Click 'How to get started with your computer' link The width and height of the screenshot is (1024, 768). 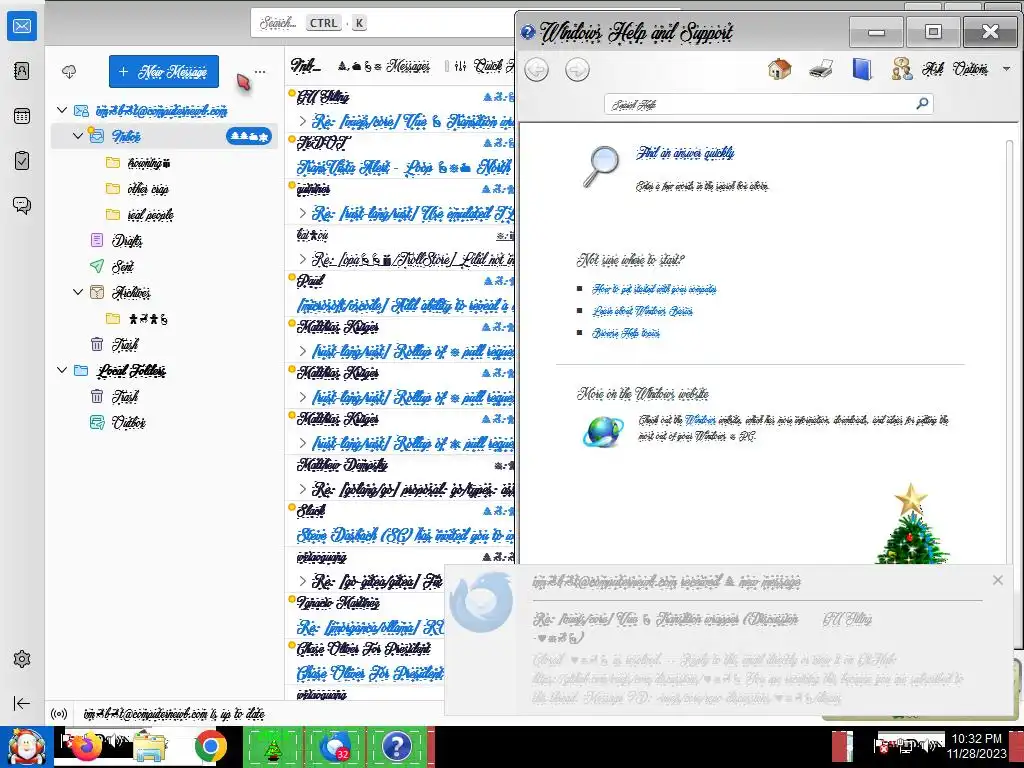tap(654, 289)
